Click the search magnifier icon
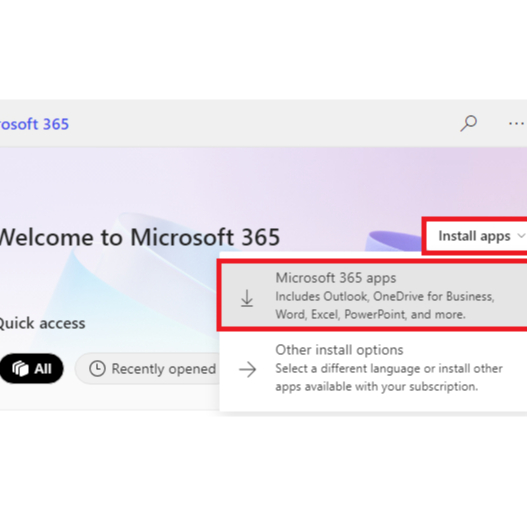The width and height of the screenshot is (527, 527). point(469,123)
